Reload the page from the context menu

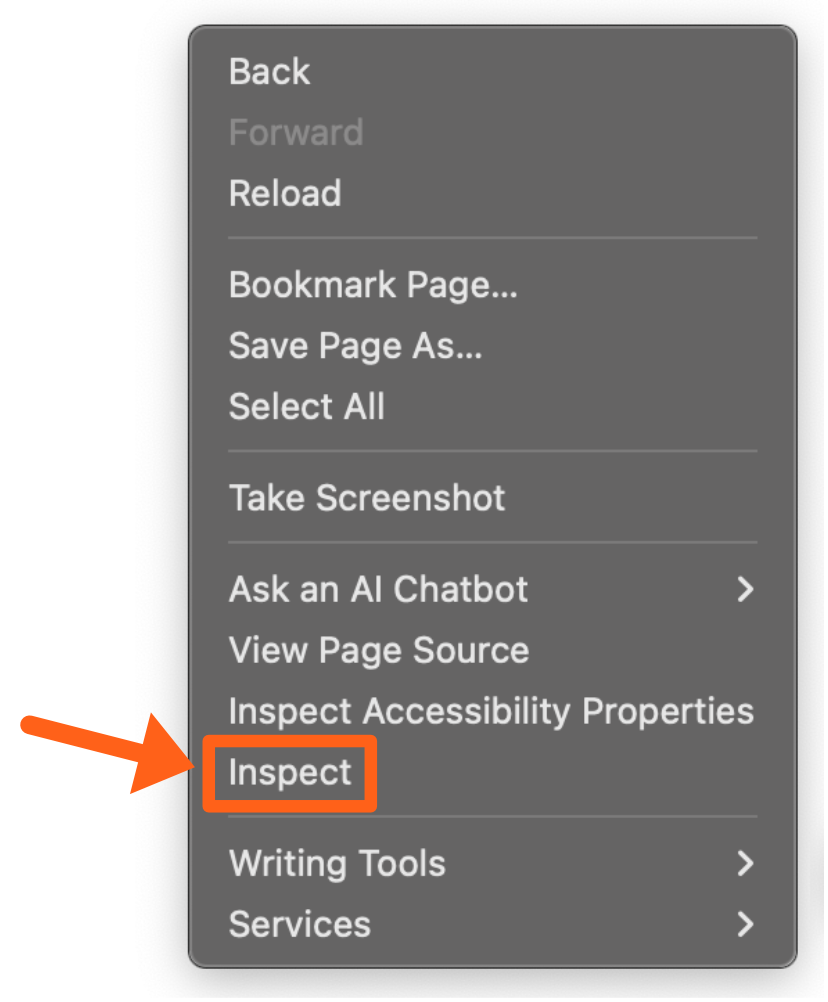(x=285, y=193)
